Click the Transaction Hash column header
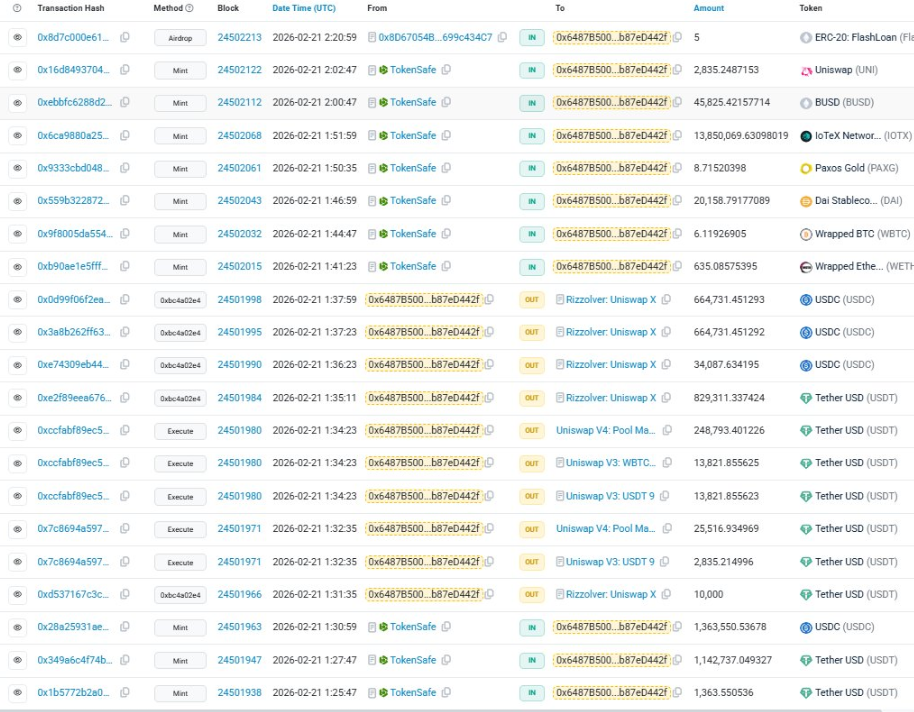The height and width of the screenshot is (712, 914). 70,8
